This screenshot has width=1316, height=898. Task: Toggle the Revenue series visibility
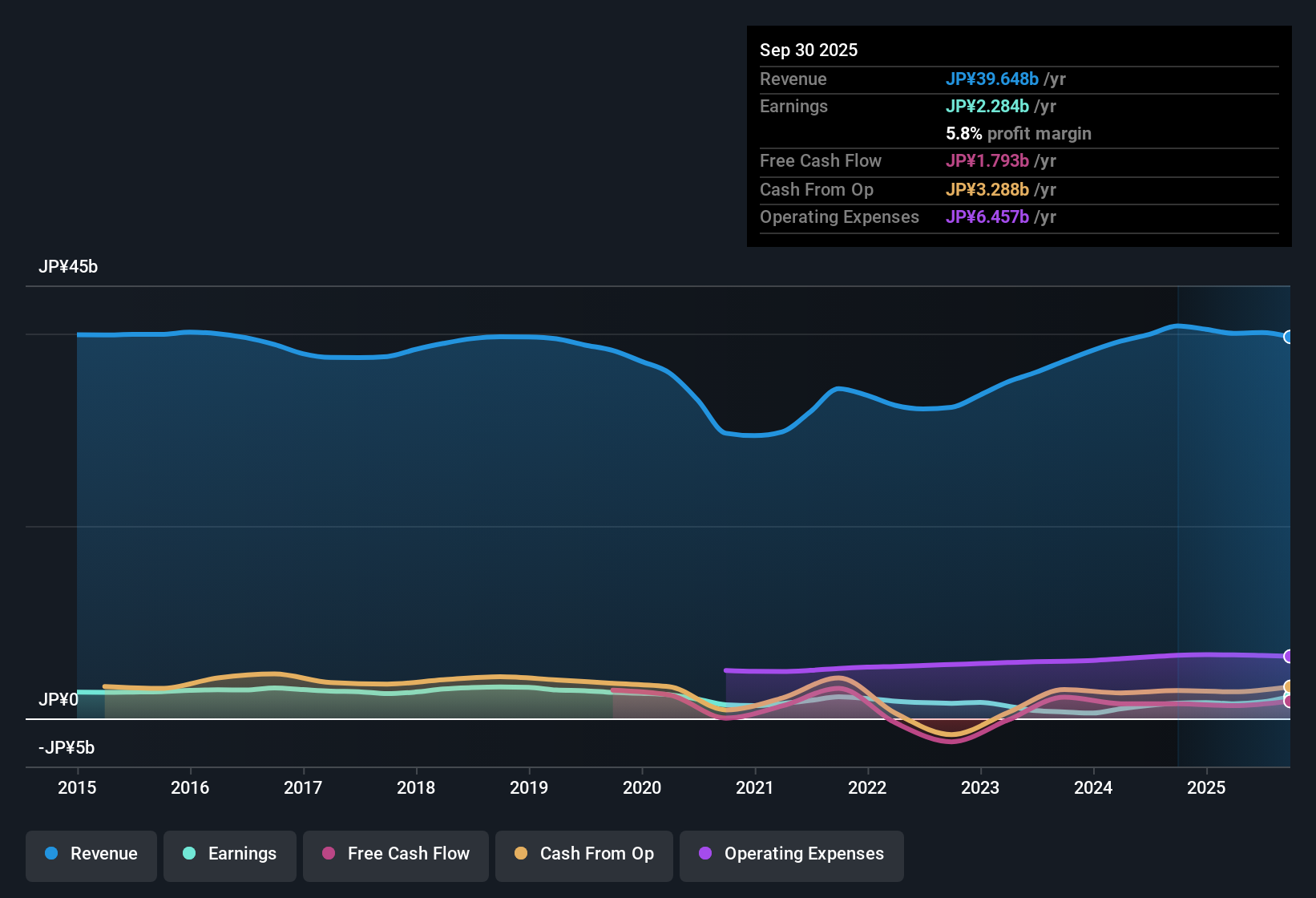pyautogui.click(x=91, y=854)
